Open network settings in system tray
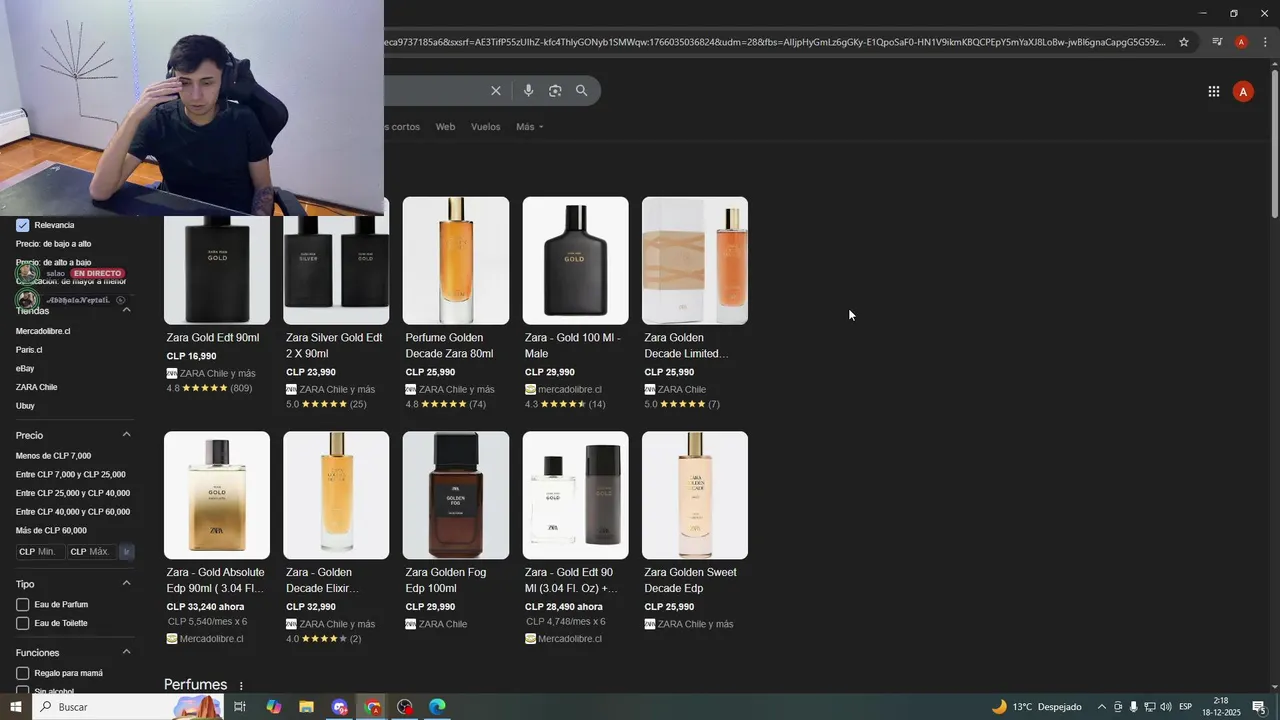Image resolution: width=1280 pixels, height=720 pixels. [1150, 707]
